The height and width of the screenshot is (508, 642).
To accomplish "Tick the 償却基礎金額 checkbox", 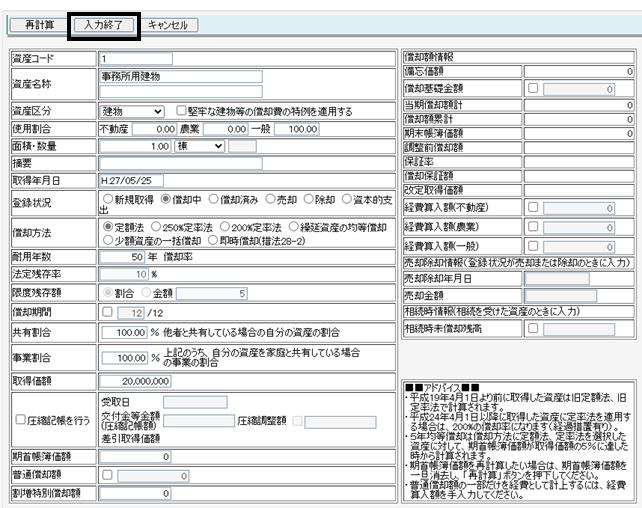I will coord(533,88).
